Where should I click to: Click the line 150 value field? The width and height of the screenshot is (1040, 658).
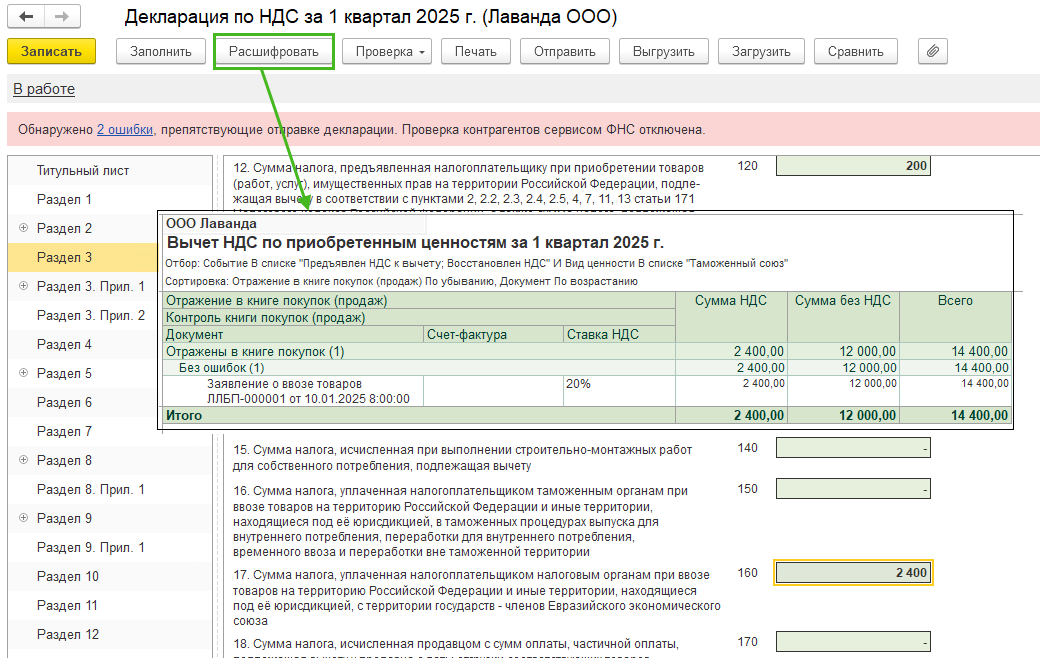pyautogui.click(x=853, y=489)
